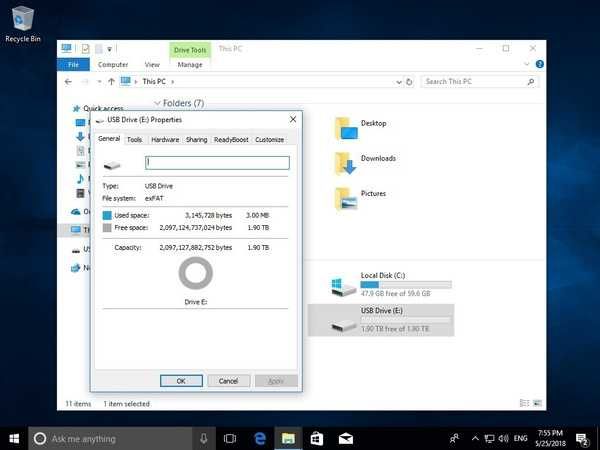Click the Properties icon in quick access toolbar
The image size is (600, 450).
tap(86, 49)
